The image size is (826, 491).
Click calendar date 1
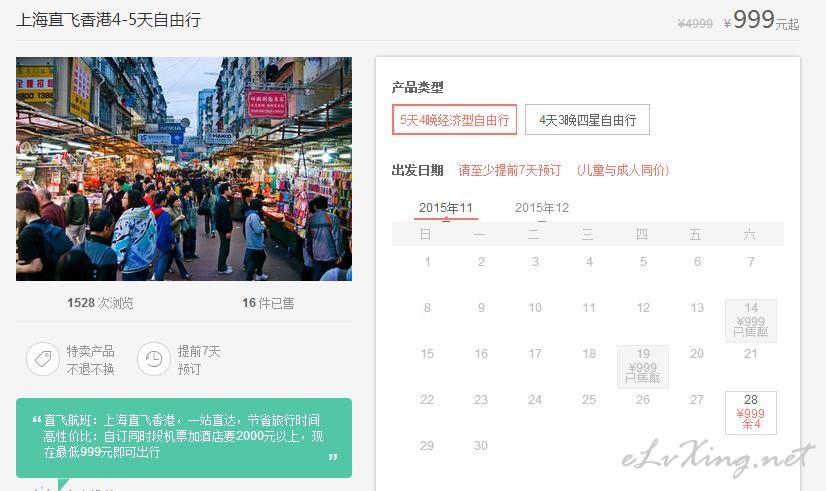pyautogui.click(x=428, y=262)
